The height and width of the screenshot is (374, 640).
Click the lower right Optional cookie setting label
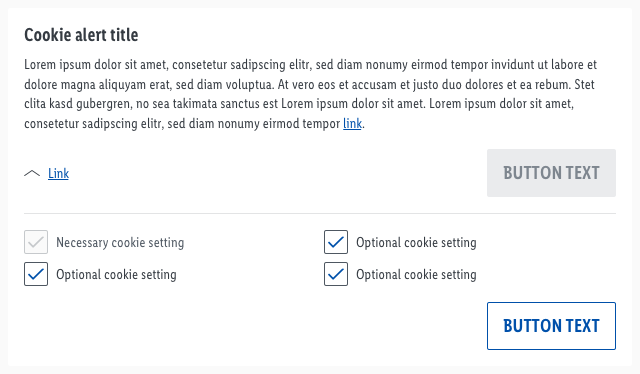[x=416, y=274]
